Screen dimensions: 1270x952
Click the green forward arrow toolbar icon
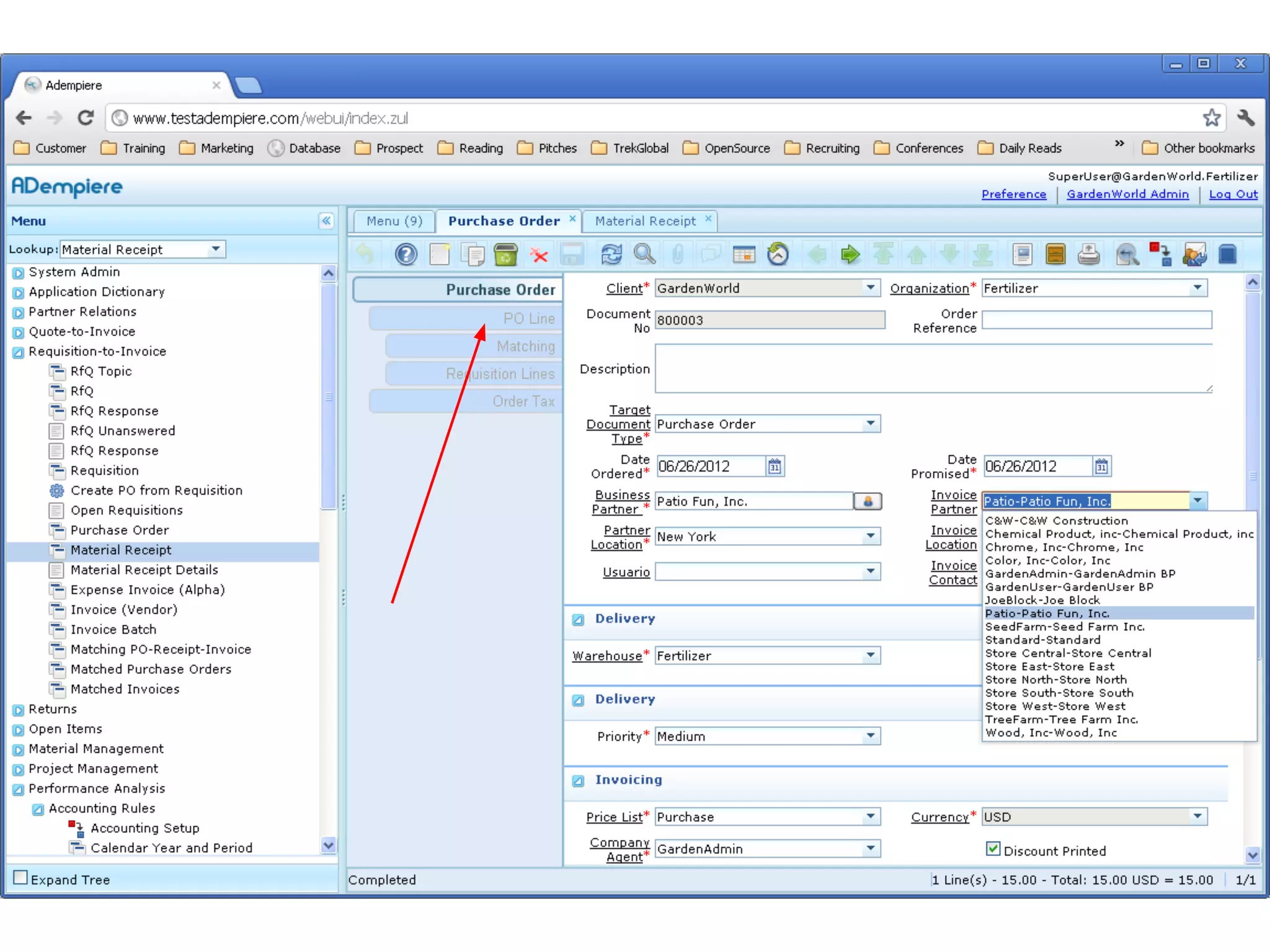tap(850, 255)
